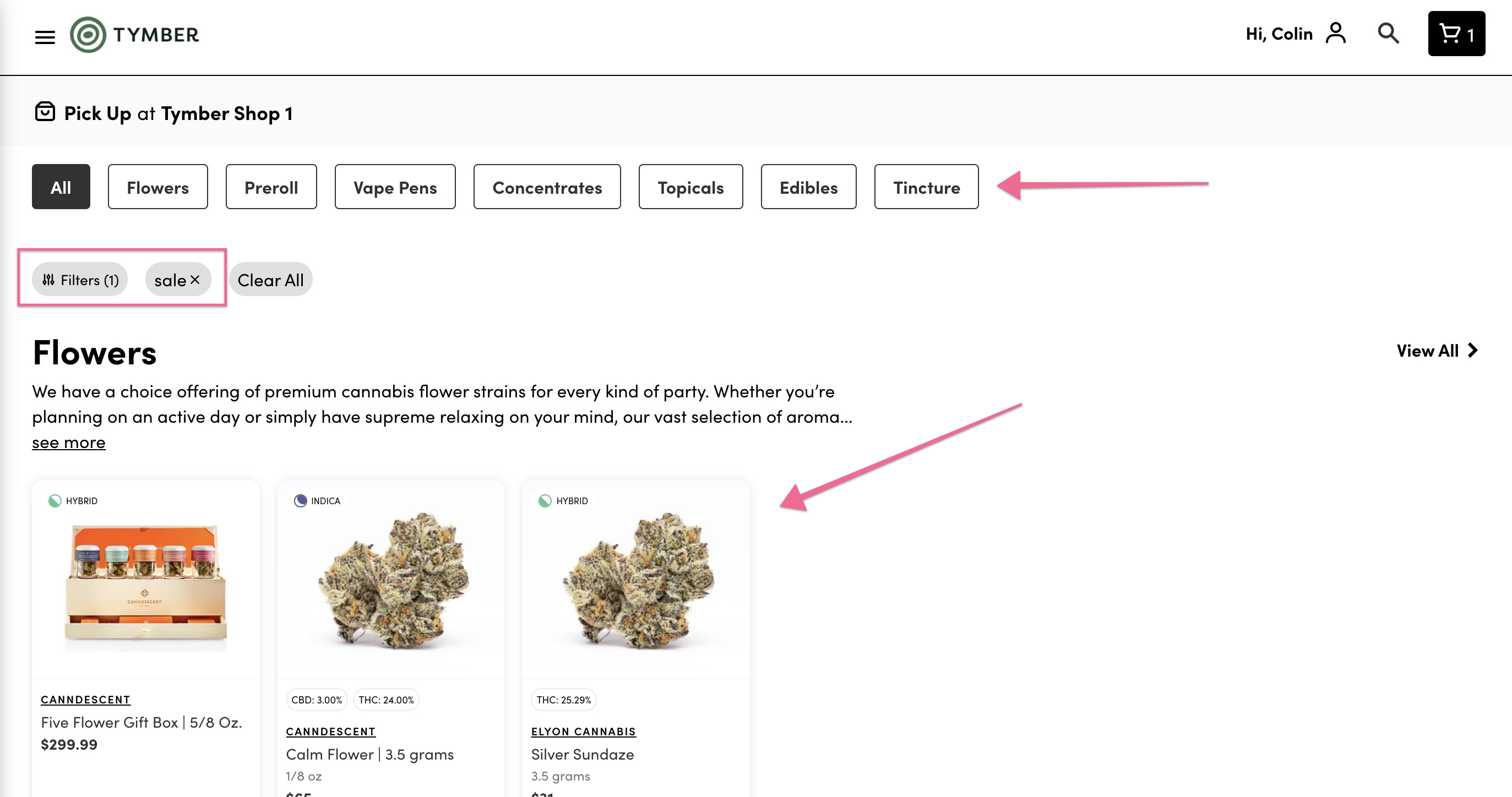Screen dimensions: 1512x797
Task: Click the Flowers section heading
Action: [95, 352]
